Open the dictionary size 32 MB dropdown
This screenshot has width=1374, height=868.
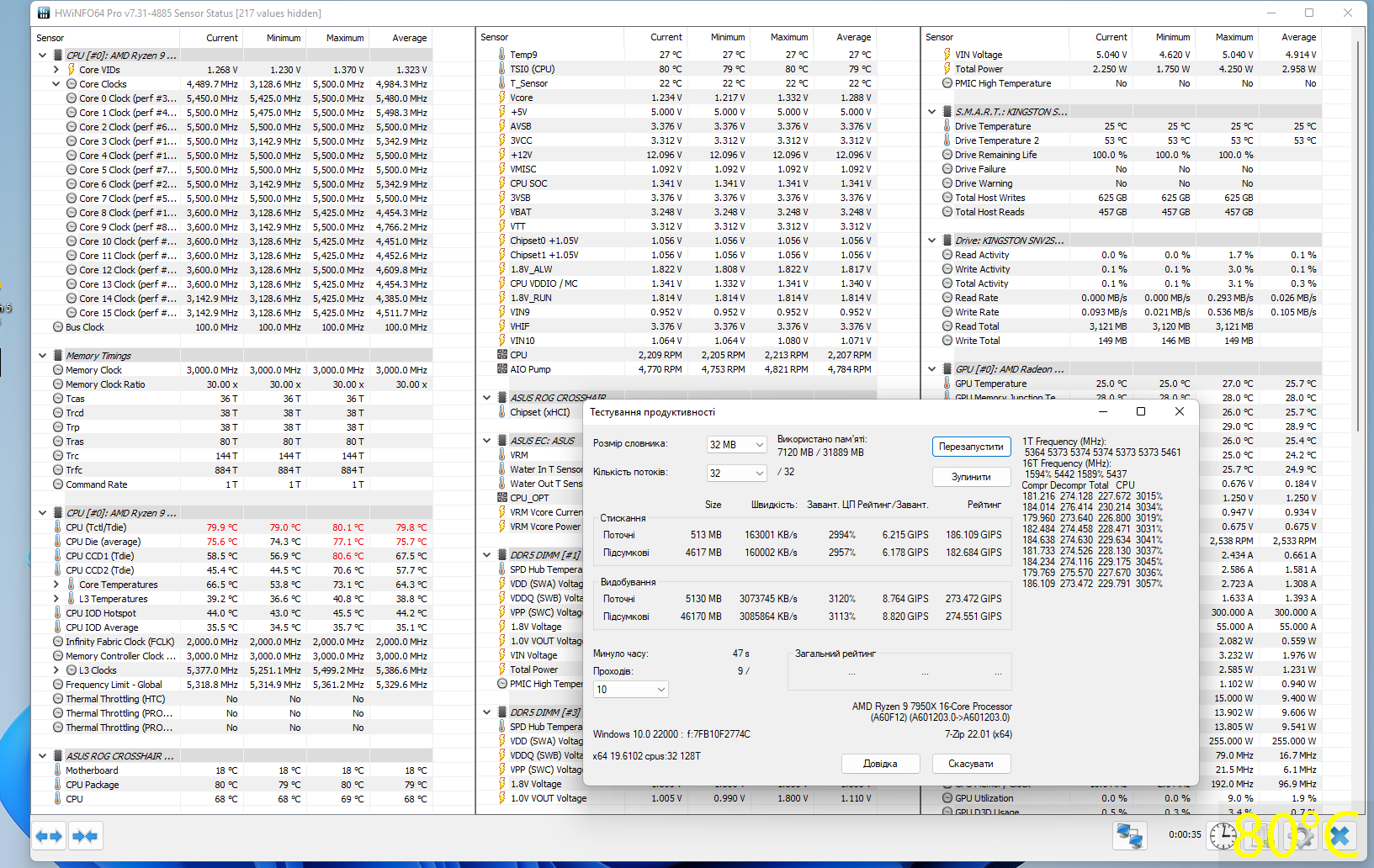click(736, 444)
